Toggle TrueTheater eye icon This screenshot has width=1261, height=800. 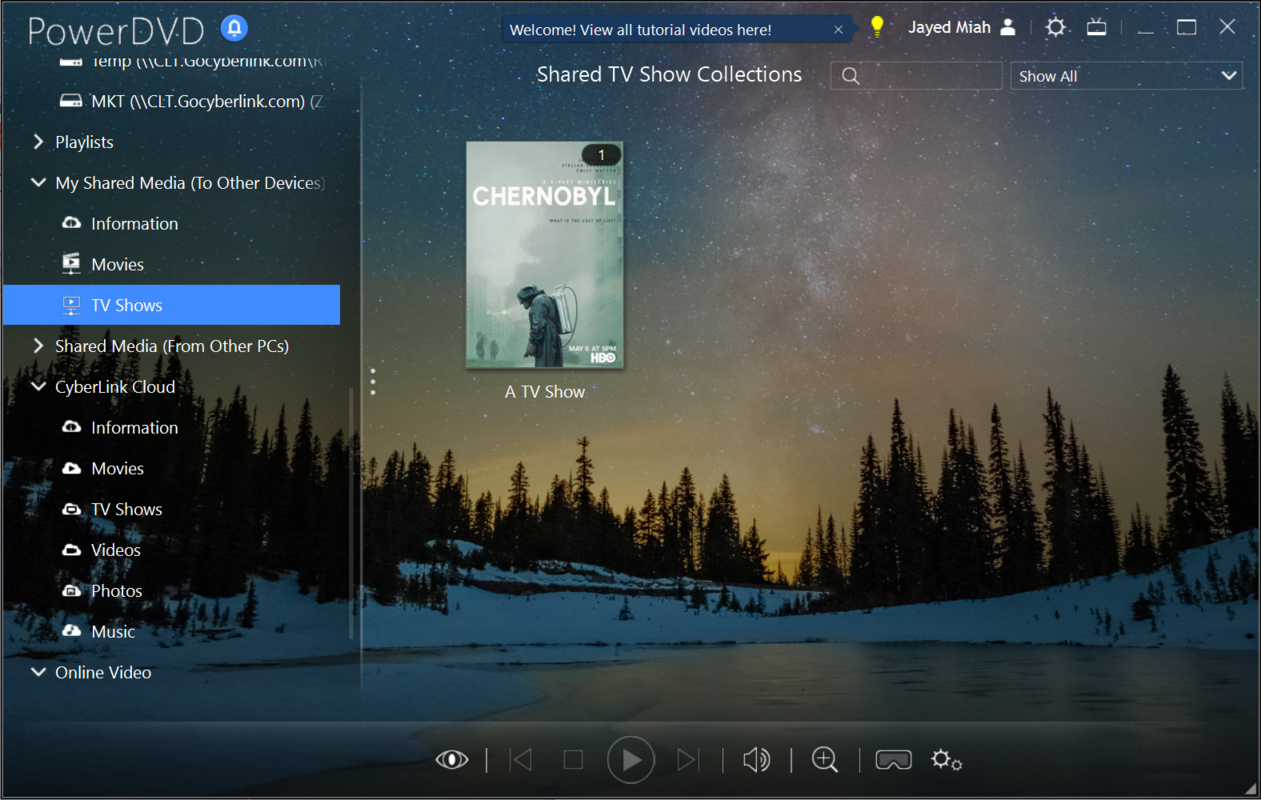452,760
